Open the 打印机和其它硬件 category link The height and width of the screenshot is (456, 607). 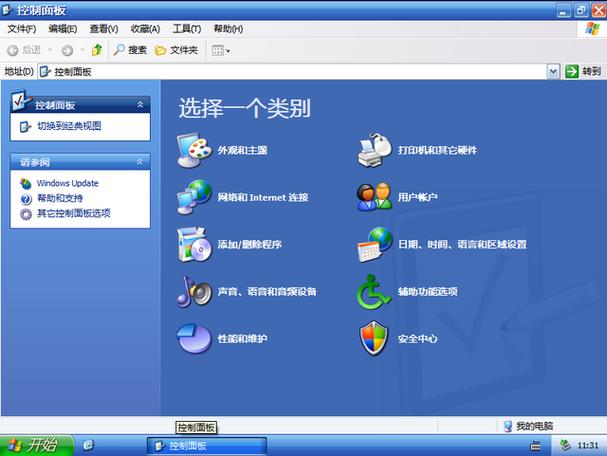click(437, 150)
